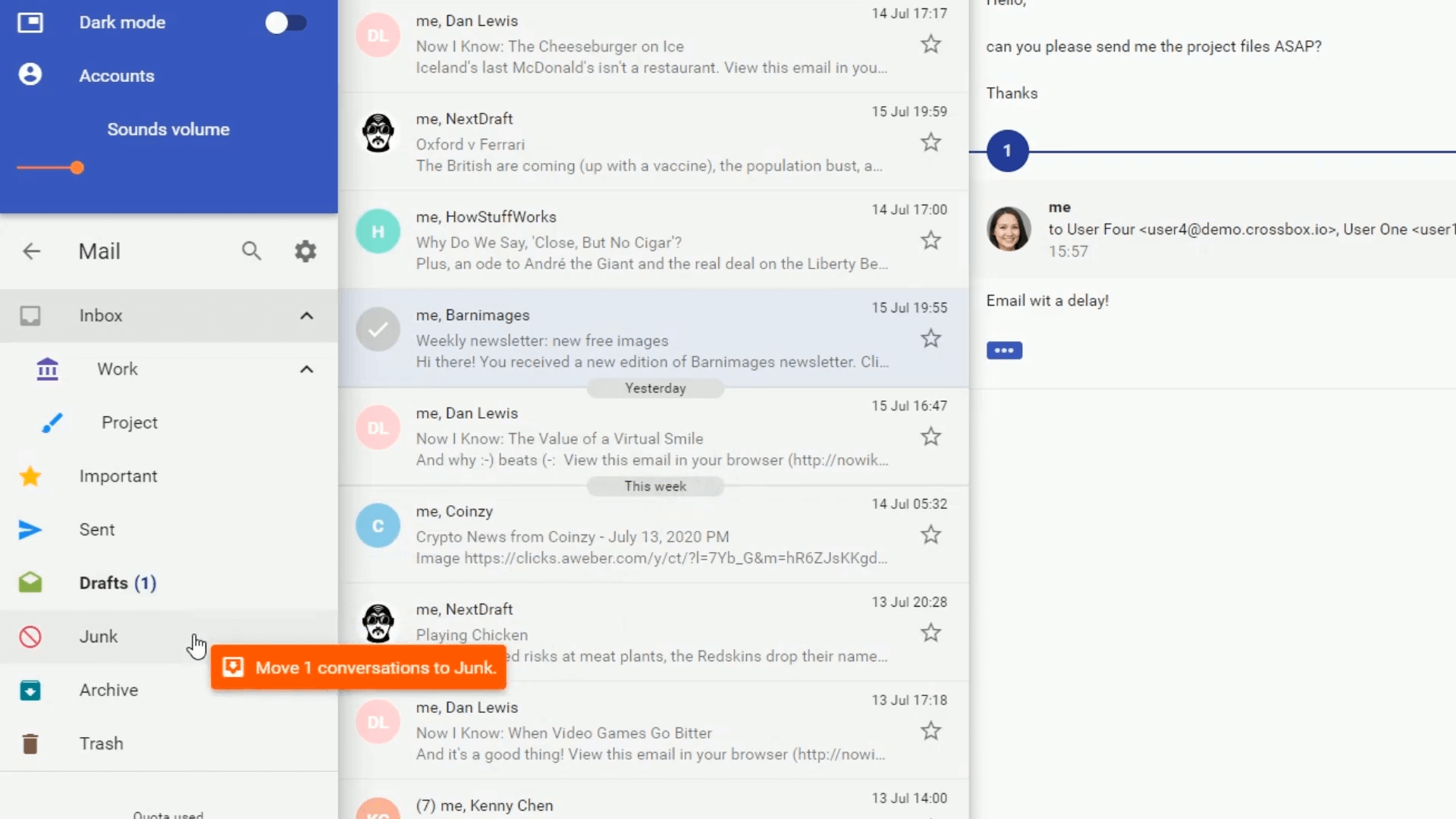Star the Playing Chicken email

pyautogui.click(x=931, y=632)
